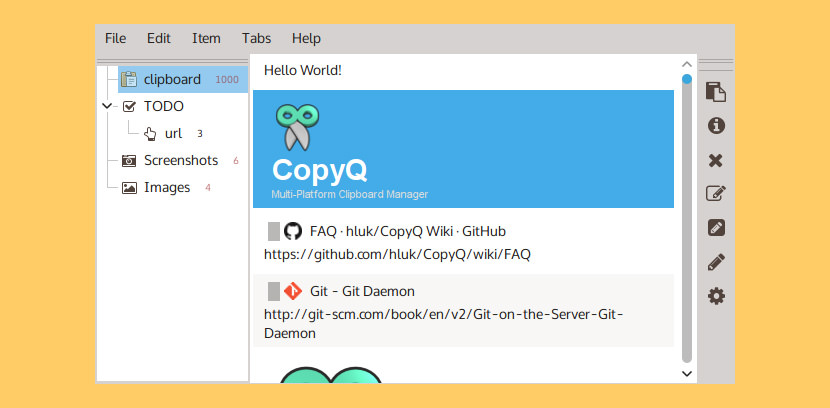Open the Help menu
This screenshot has height=408, width=830.
306,38
